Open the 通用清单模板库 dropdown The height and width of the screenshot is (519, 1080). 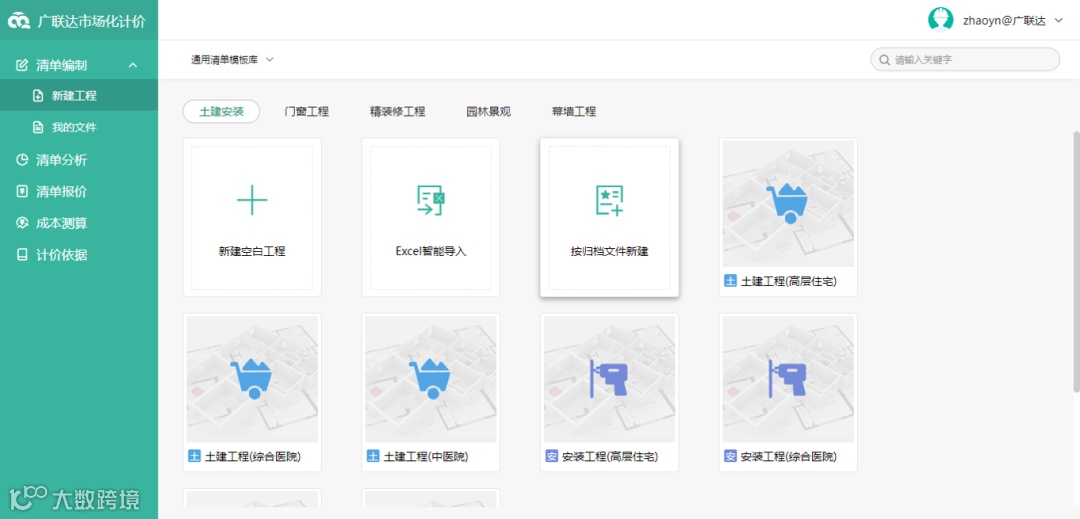tap(233, 60)
